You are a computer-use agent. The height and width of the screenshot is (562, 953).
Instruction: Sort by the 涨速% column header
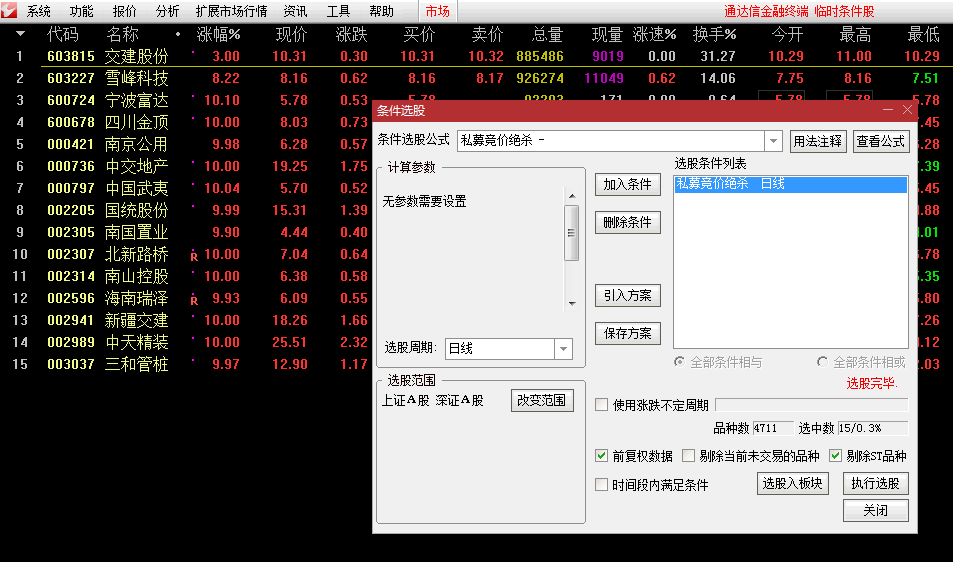click(655, 35)
